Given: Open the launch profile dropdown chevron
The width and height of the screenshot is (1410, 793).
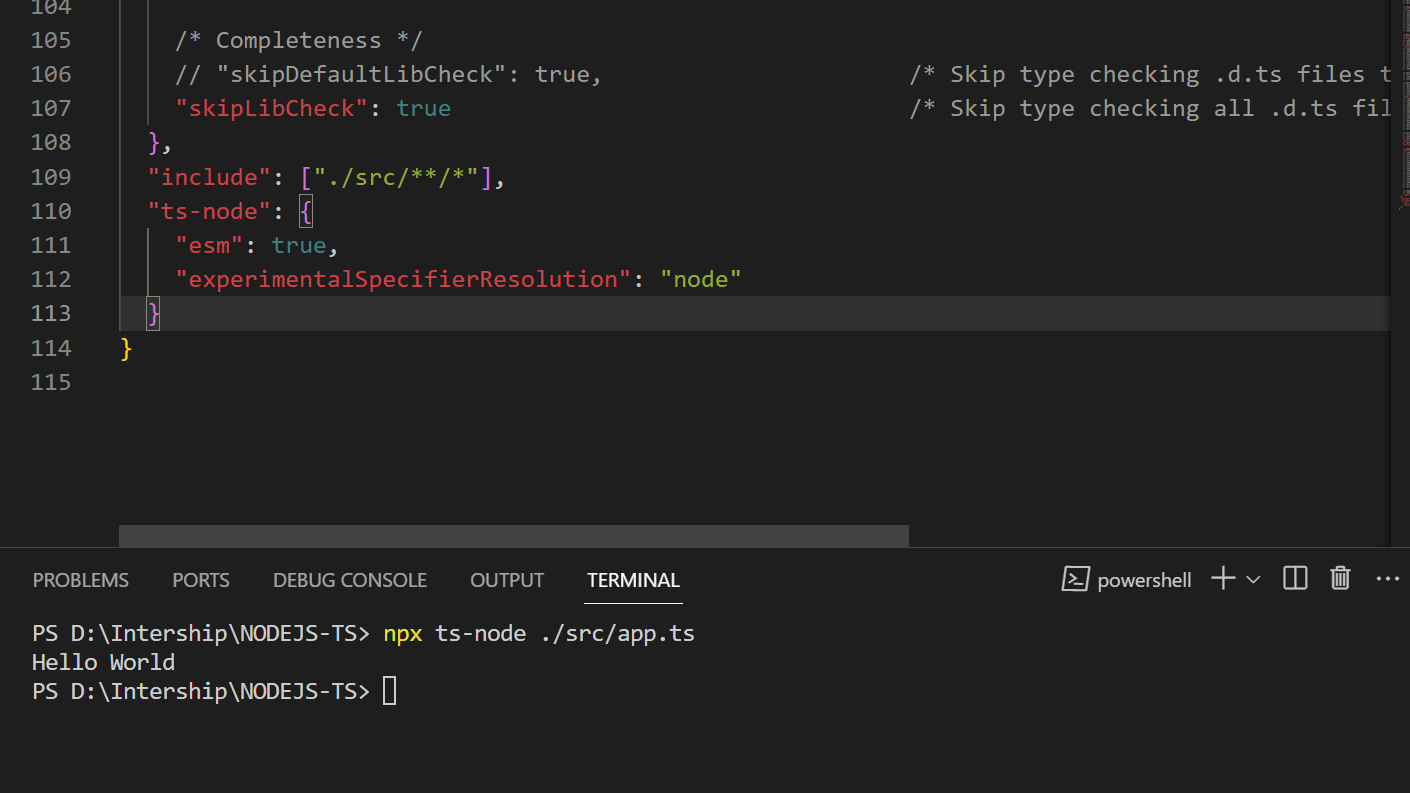Looking at the screenshot, I should tap(1253, 579).
